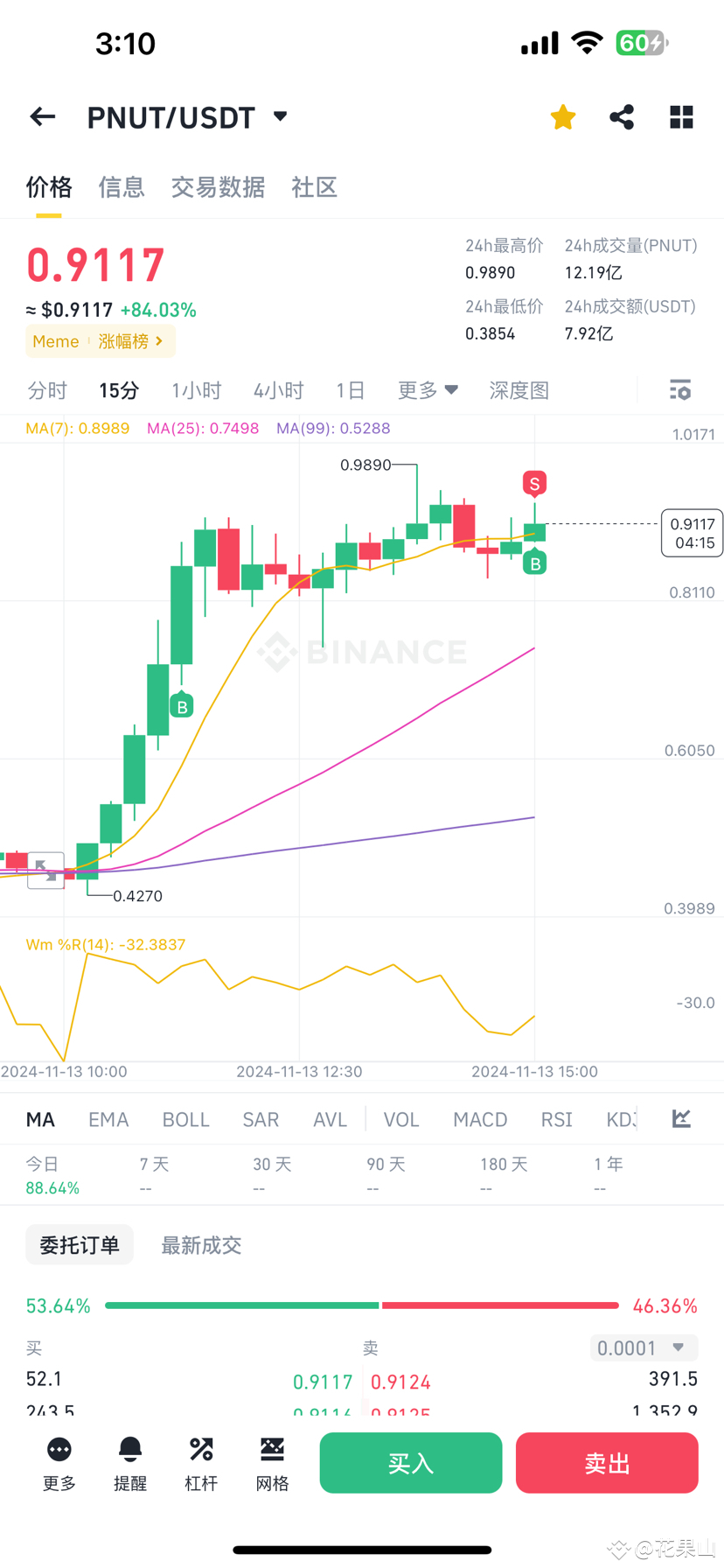Tap the 30 天 performance entry
This screenshot has width=724, height=1568.
point(272,1176)
